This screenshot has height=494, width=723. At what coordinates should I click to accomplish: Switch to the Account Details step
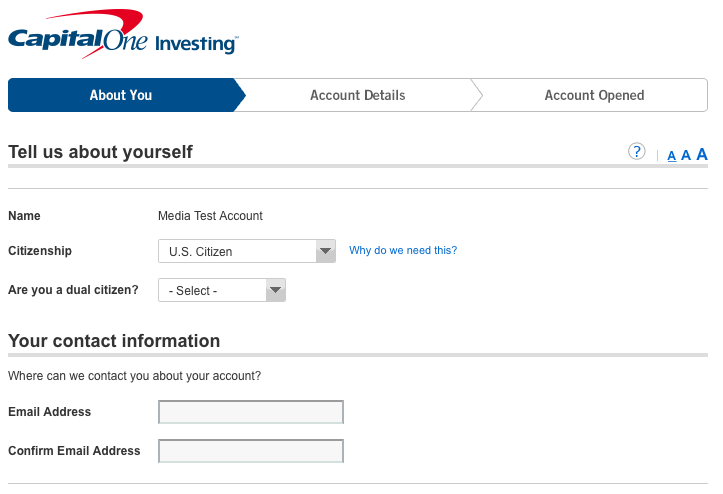tap(357, 95)
